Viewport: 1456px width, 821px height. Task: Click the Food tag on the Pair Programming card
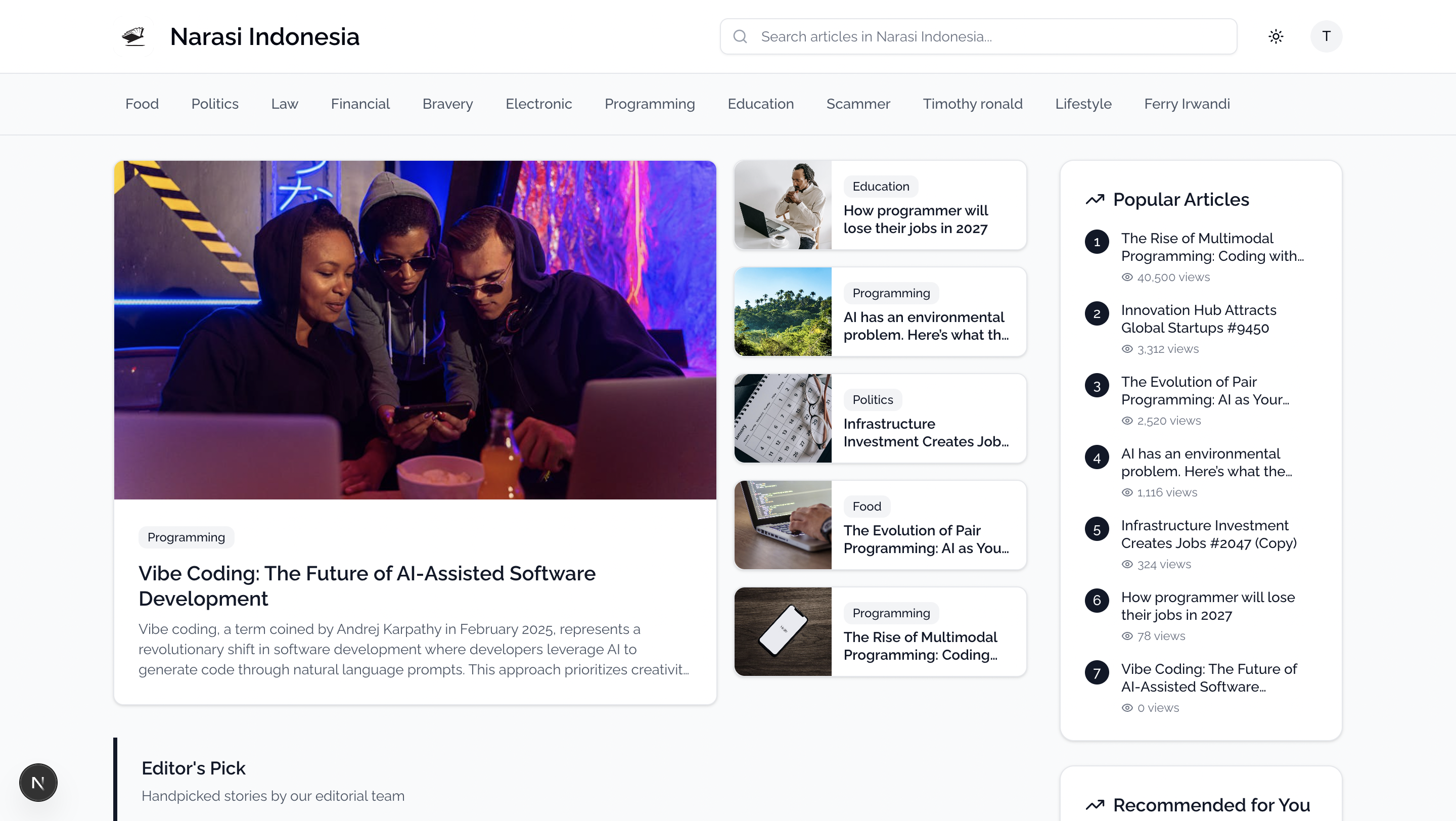867,506
